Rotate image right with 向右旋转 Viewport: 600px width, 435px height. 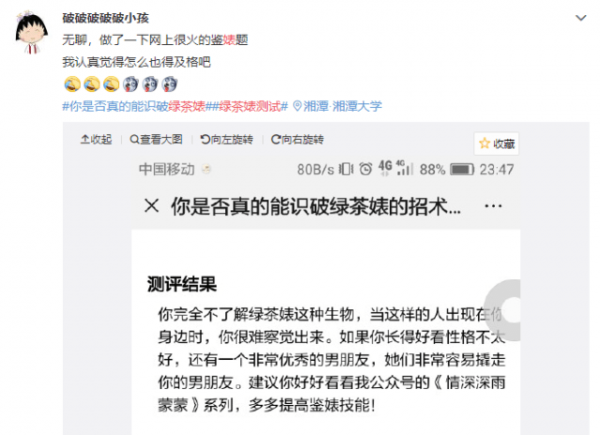tap(297, 140)
